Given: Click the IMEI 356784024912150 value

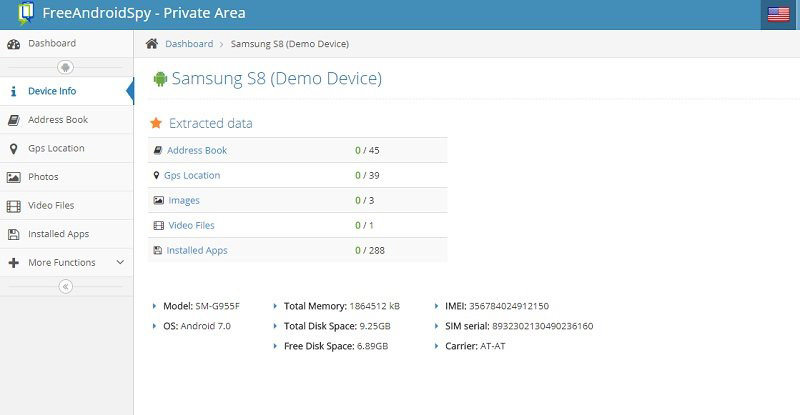Looking at the screenshot, I should [x=509, y=306].
